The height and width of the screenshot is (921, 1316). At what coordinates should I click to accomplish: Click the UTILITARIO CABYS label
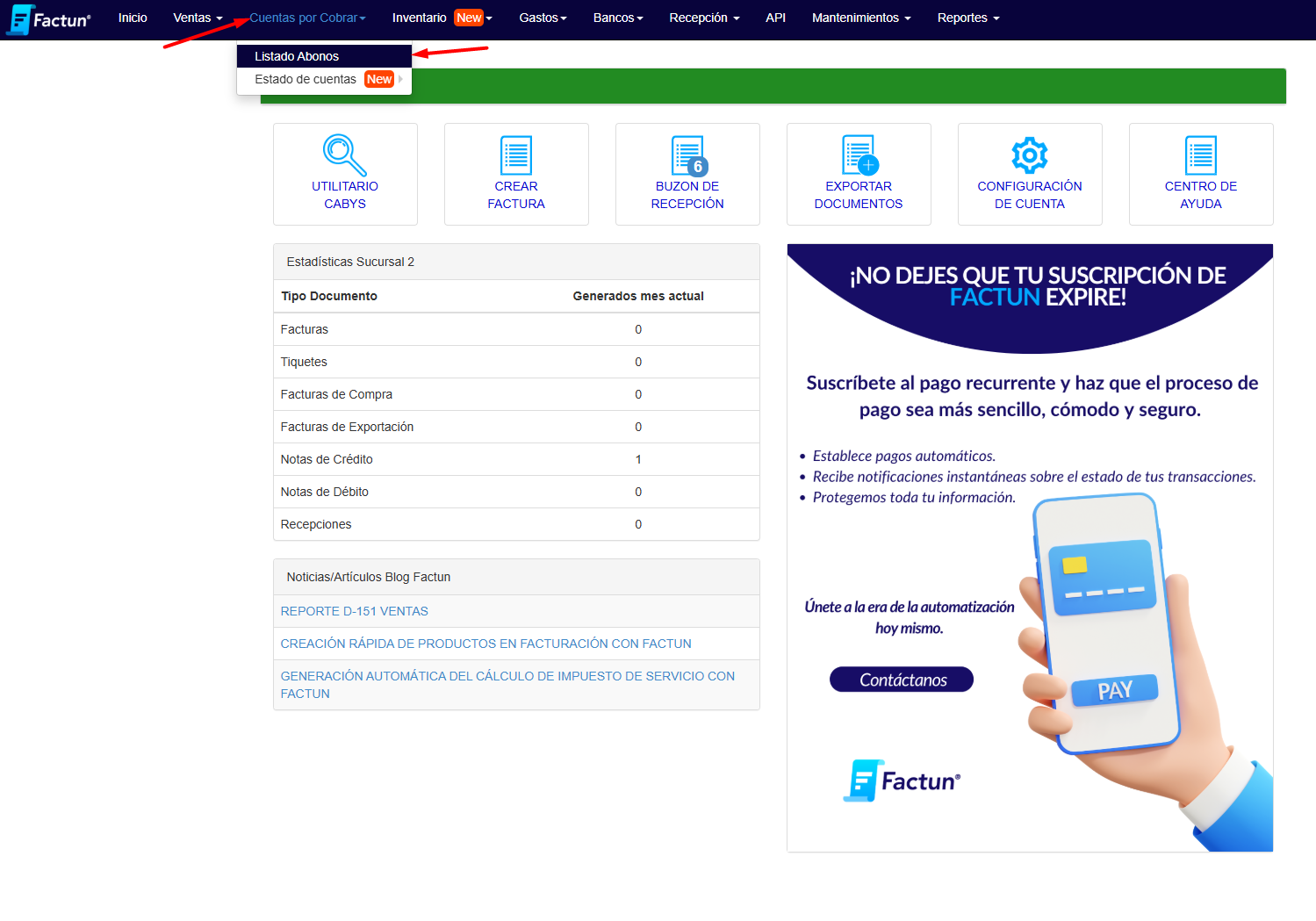pos(345,195)
